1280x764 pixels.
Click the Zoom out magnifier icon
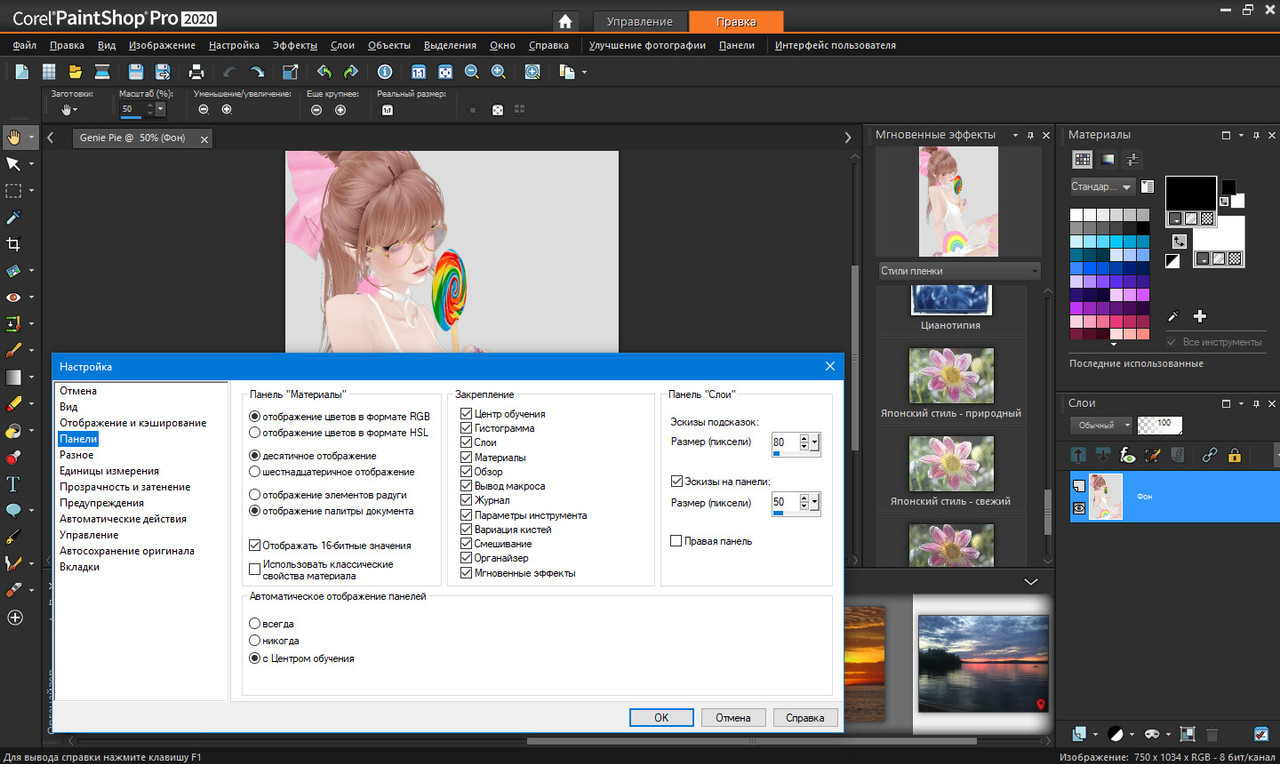[471, 71]
